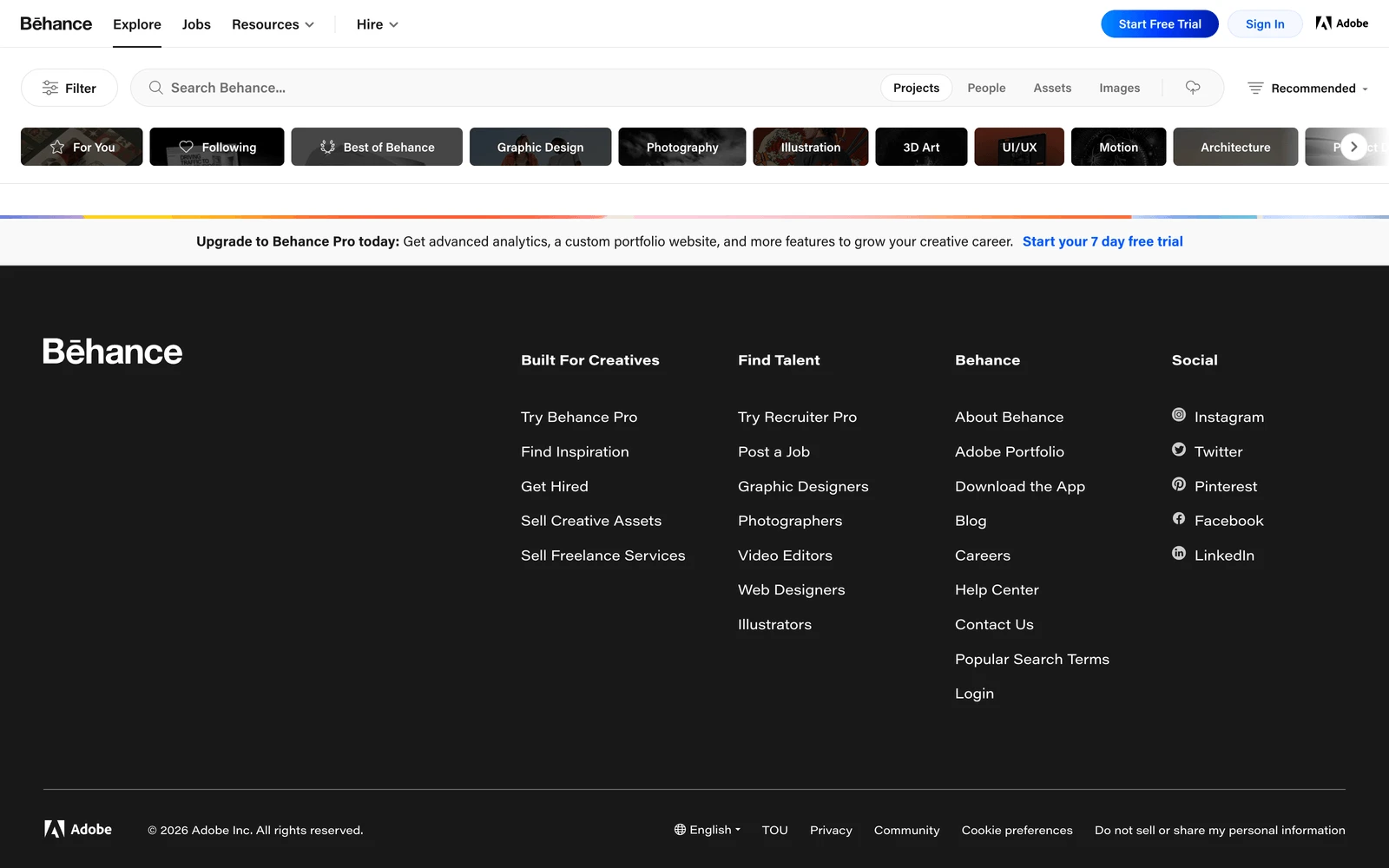
Task: Open Try Behance Pro footer link
Action: pos(579,417)
